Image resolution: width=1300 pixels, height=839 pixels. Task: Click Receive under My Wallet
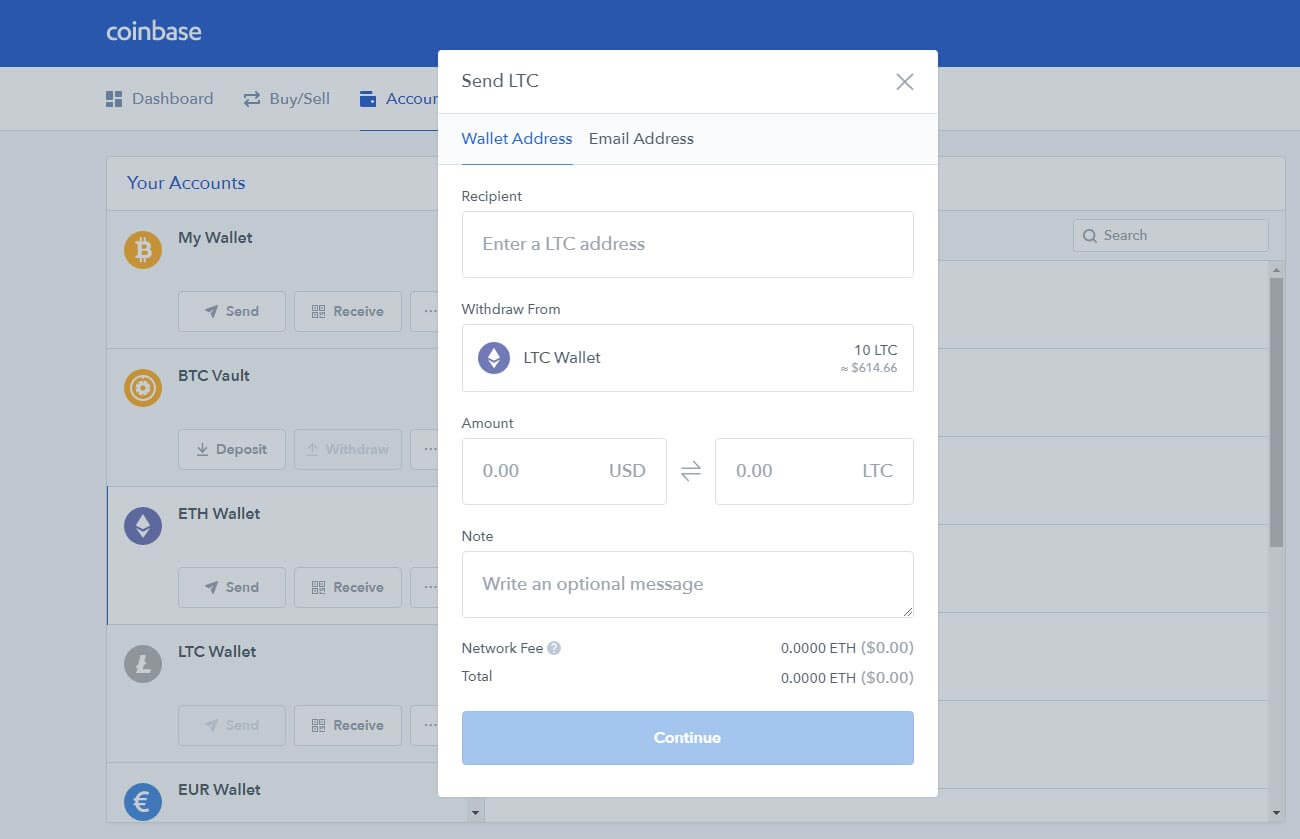pos(348,312)
